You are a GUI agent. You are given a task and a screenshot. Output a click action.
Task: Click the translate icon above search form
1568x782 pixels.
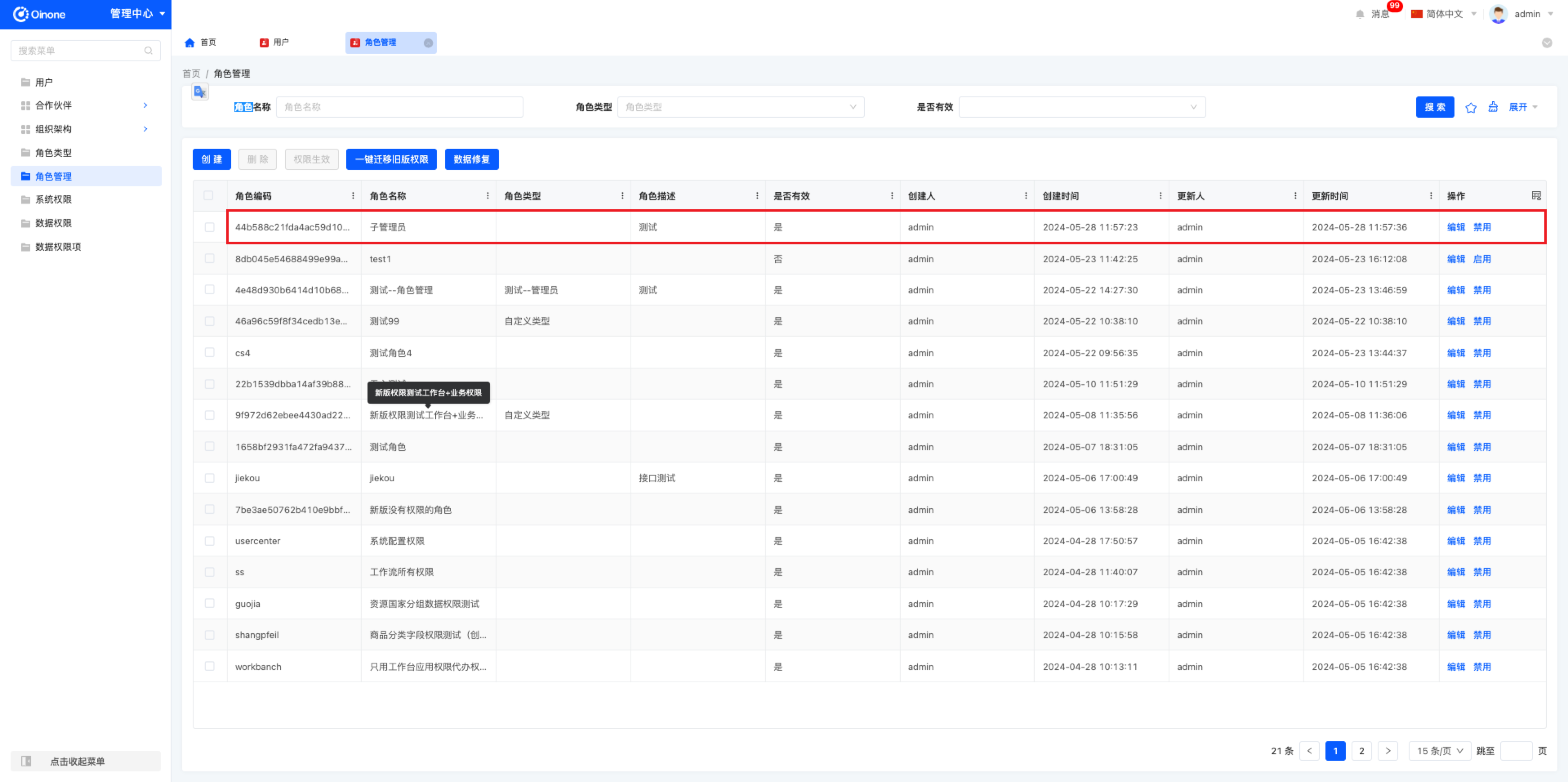[200, 92]
